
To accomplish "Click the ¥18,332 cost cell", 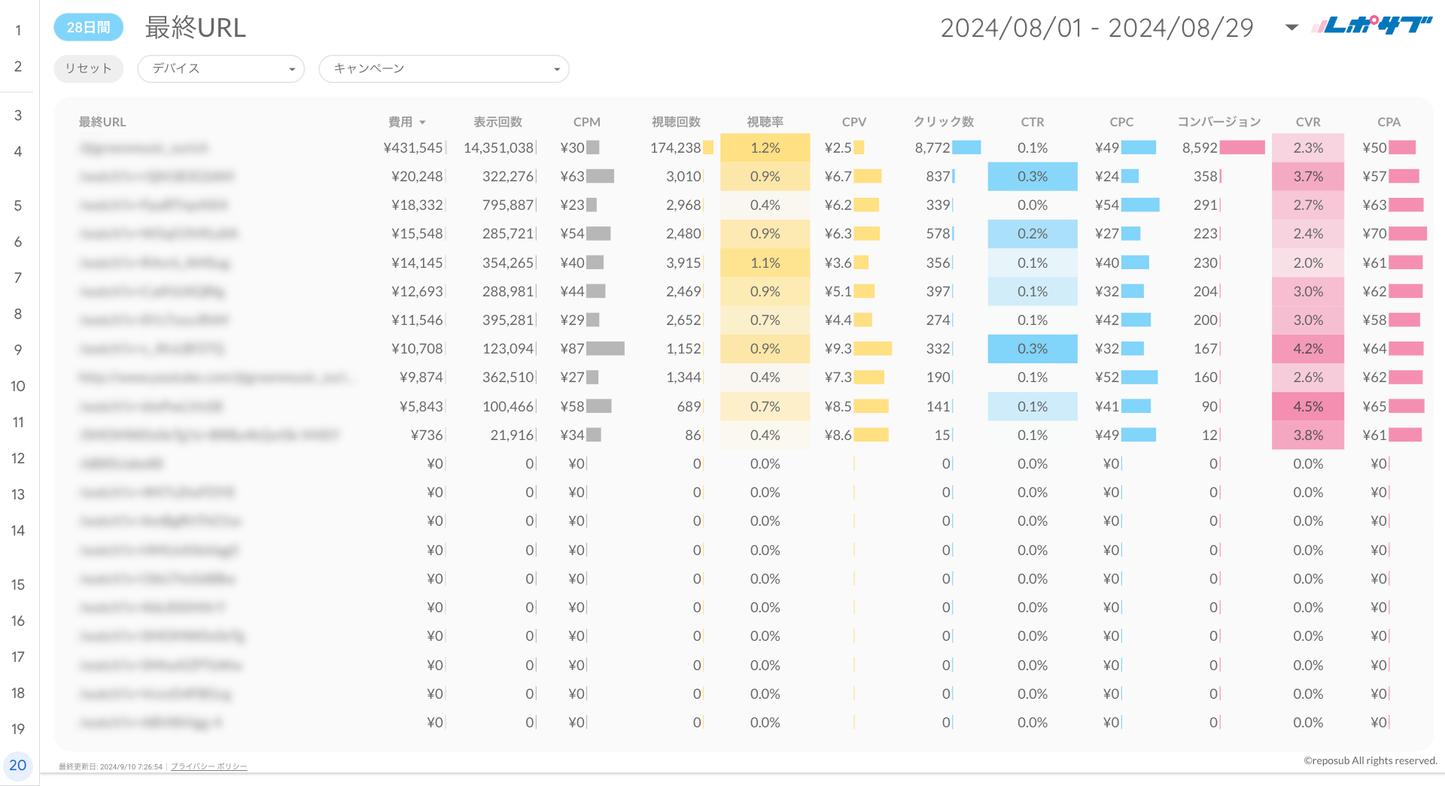I will pos(417,205).
